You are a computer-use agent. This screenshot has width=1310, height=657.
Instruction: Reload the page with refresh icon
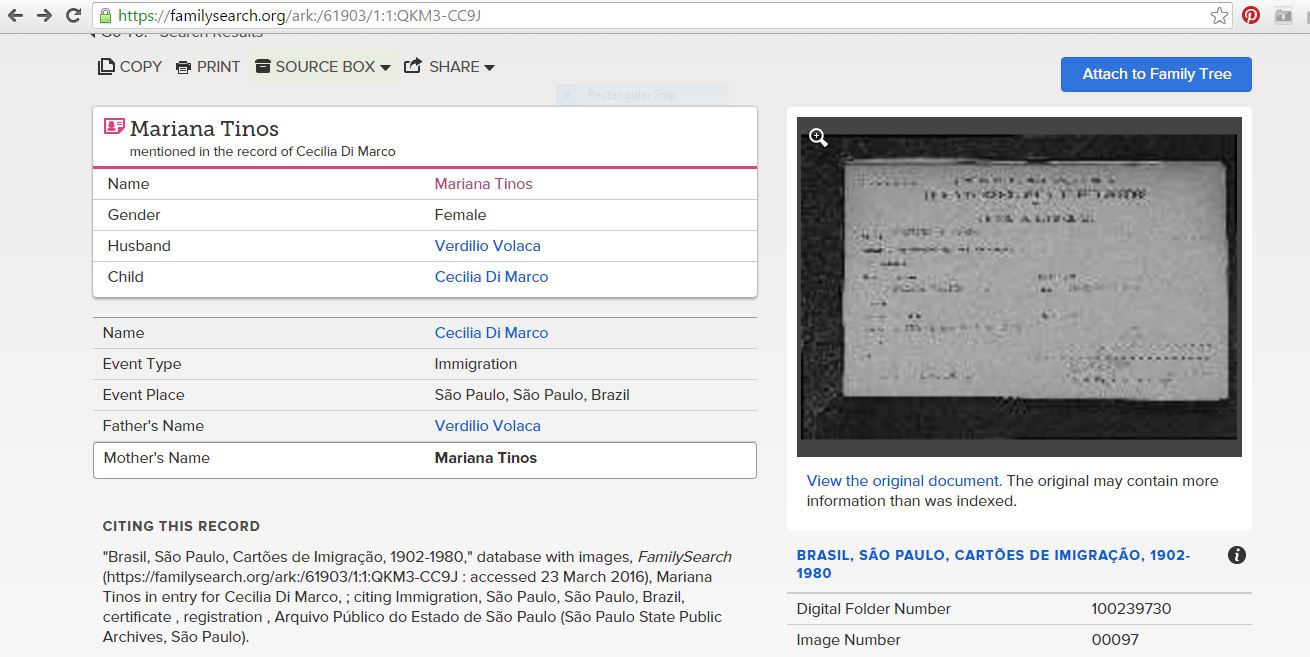[x=73, y=16]
